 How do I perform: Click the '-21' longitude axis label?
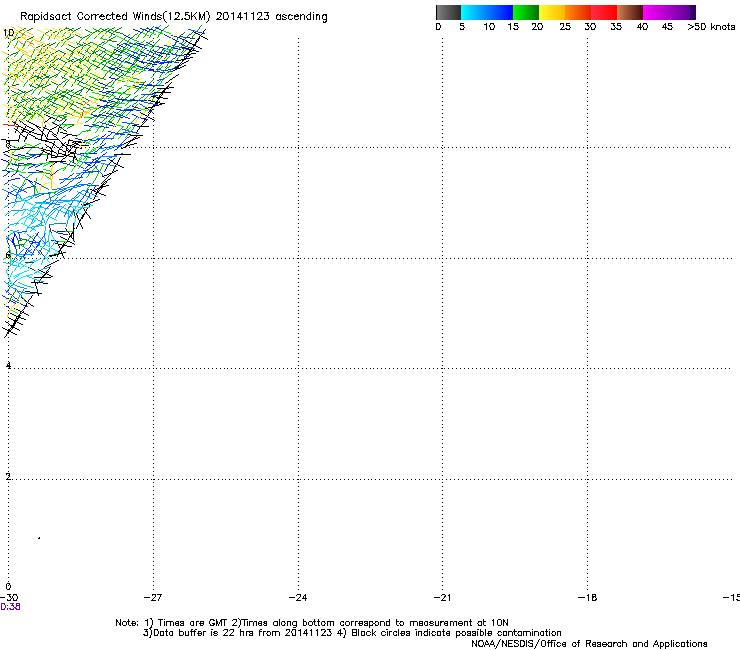(x=442, y=598)
